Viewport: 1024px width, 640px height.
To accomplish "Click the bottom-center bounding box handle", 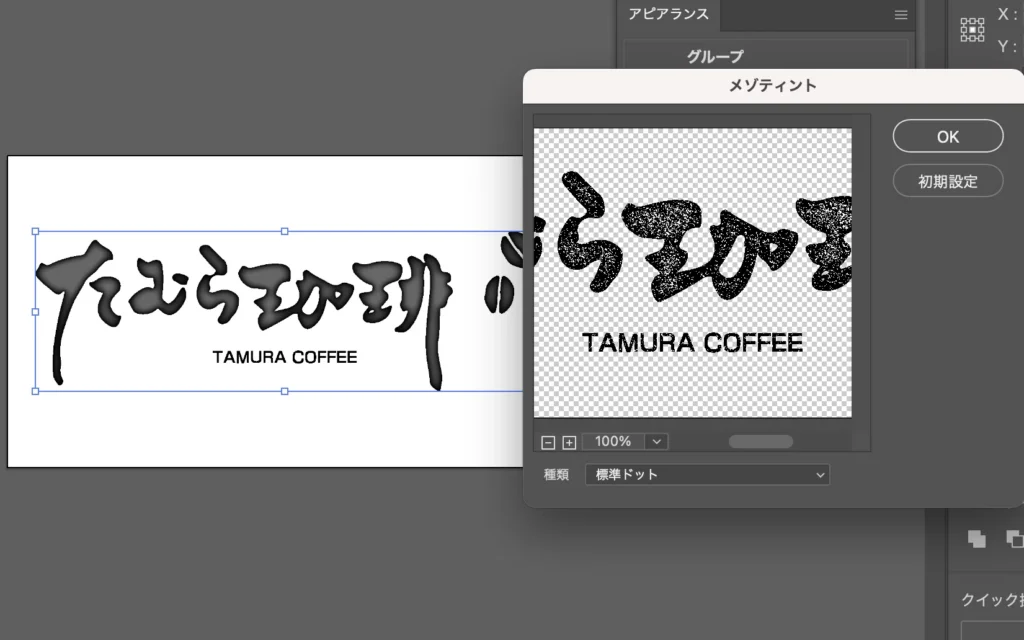I will coord(285,391).
